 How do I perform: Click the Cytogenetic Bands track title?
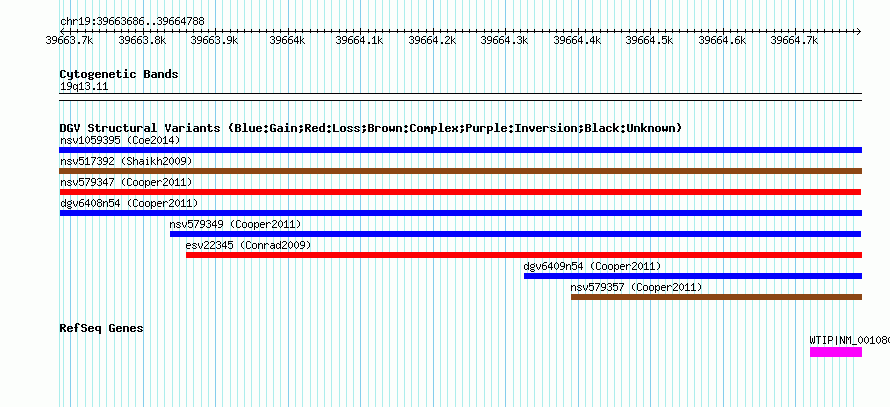[x=119, y=74]
